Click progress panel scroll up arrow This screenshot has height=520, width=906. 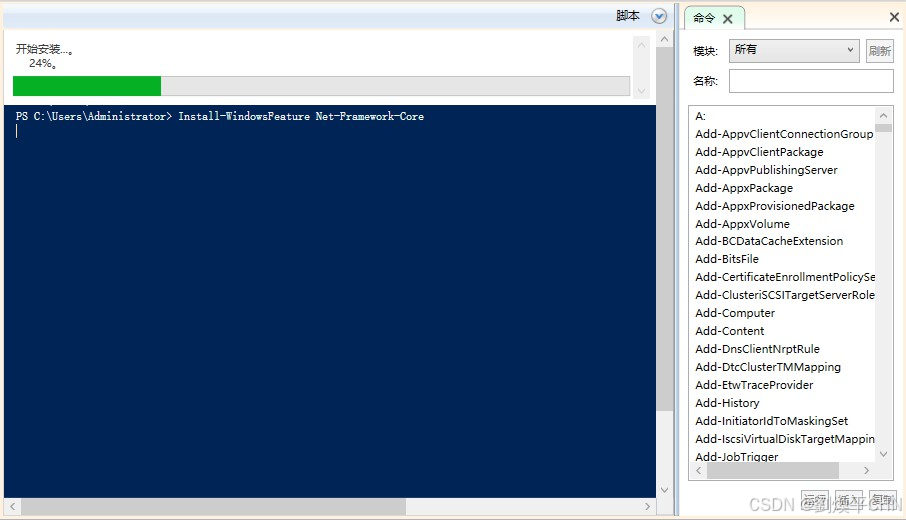(x=641, y=45)
